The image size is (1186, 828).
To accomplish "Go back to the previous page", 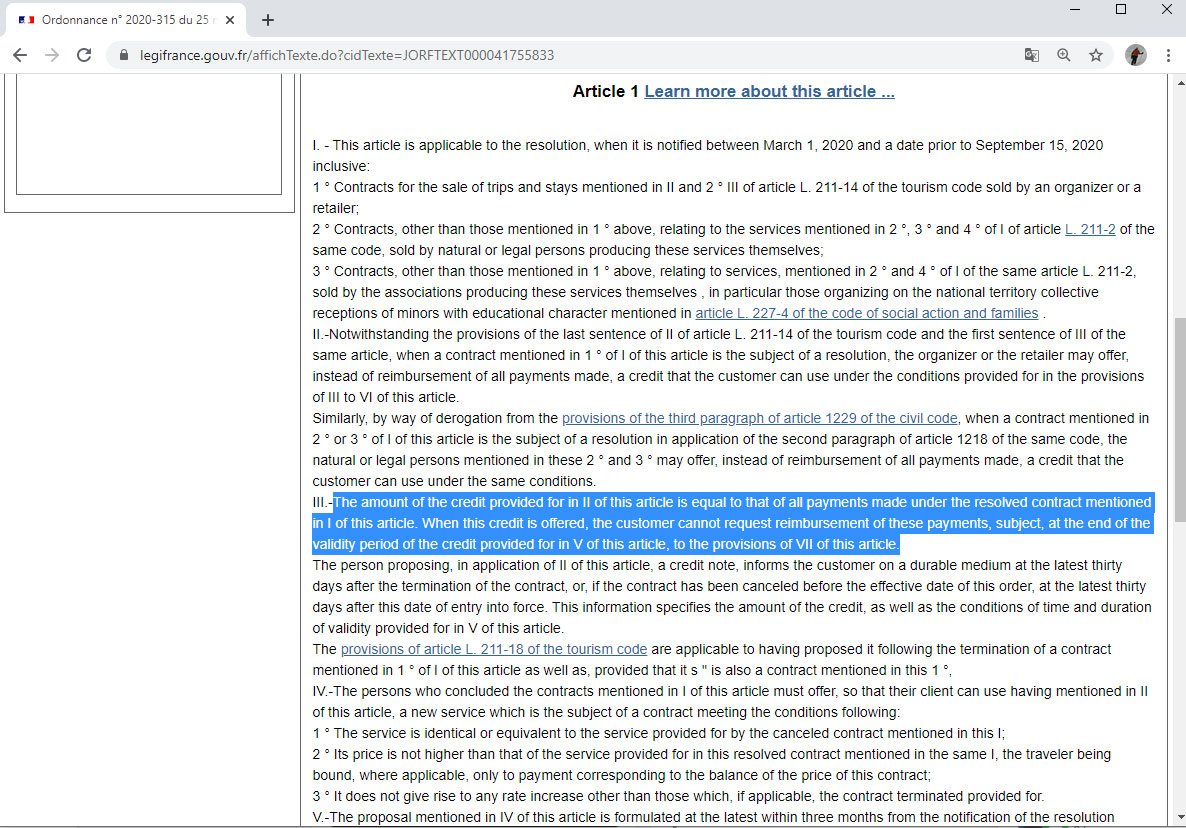I will [20, 55].
